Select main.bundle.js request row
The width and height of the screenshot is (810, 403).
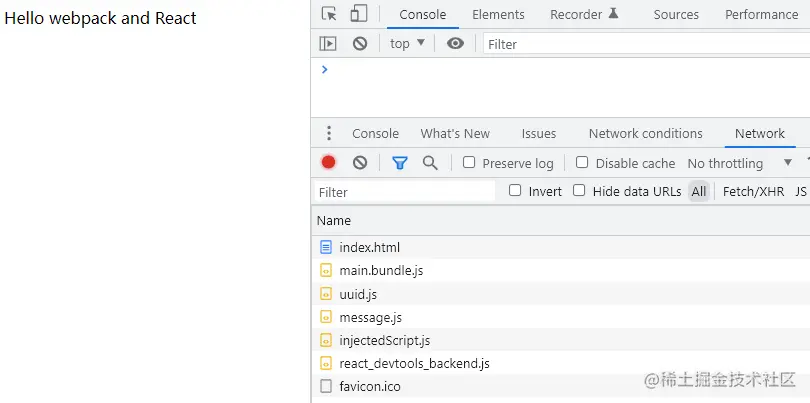(x=381, y=270)
